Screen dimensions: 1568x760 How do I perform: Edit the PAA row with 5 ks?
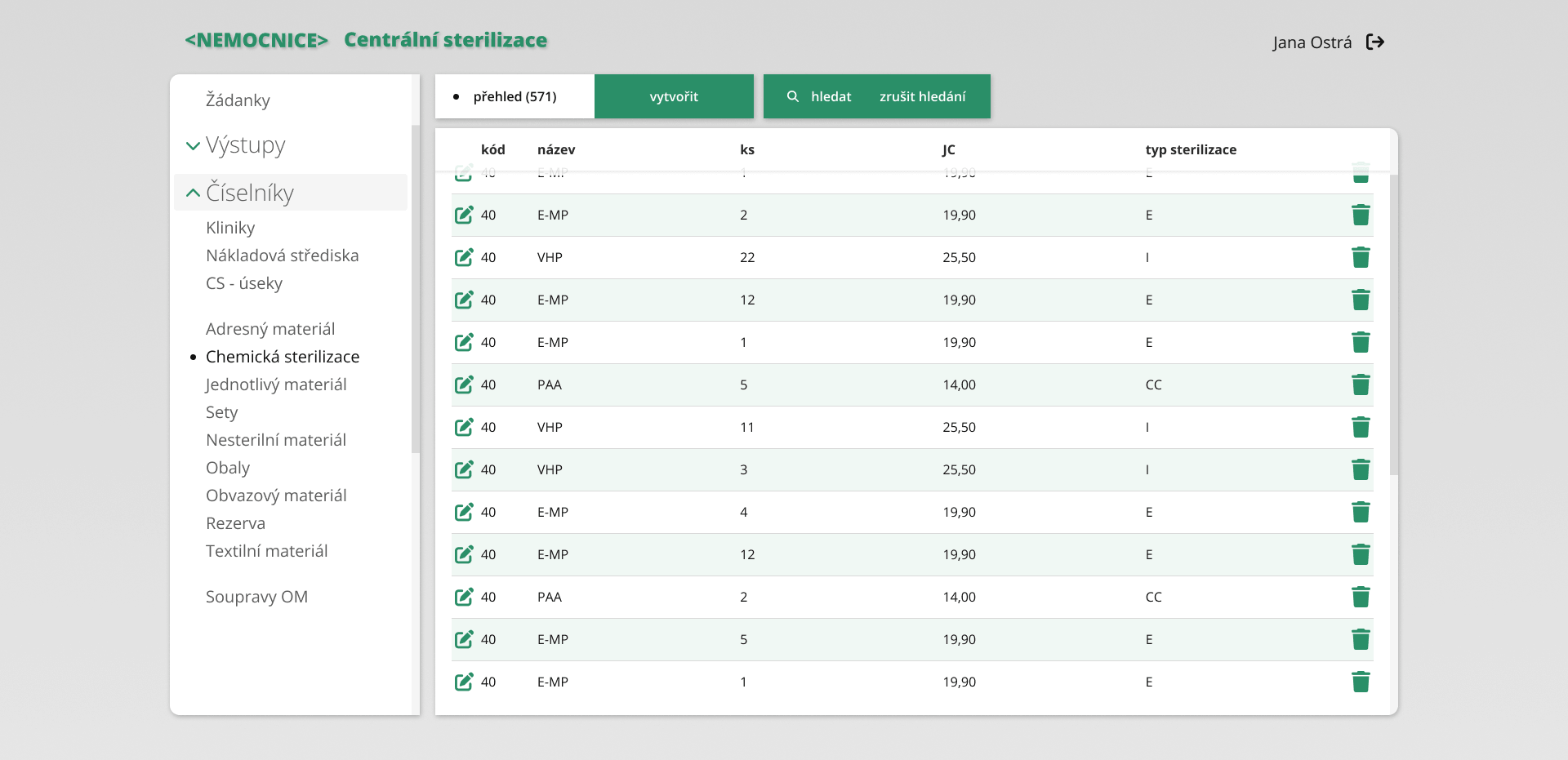tap(464, 384)
